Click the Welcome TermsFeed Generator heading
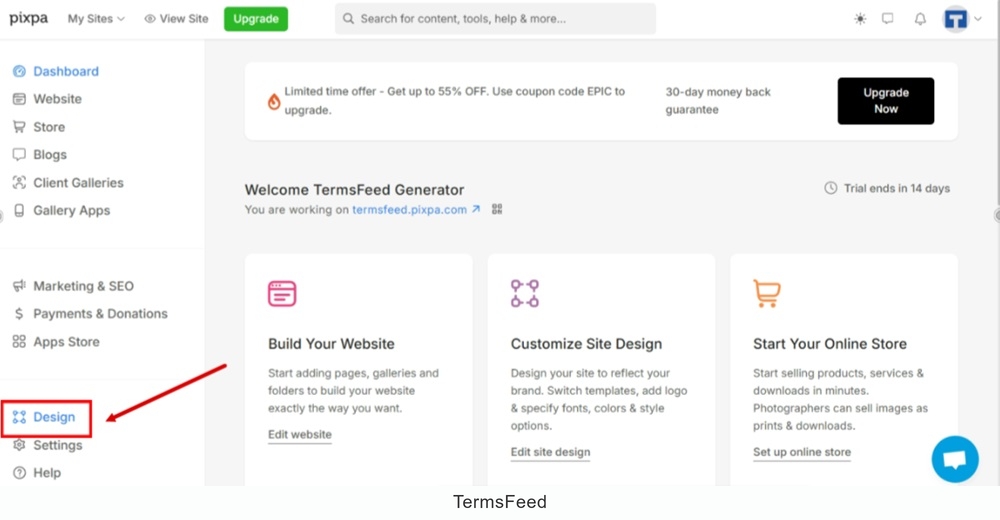The height and width of the screenshot is (520, 1000). click(x=355, y=190)
